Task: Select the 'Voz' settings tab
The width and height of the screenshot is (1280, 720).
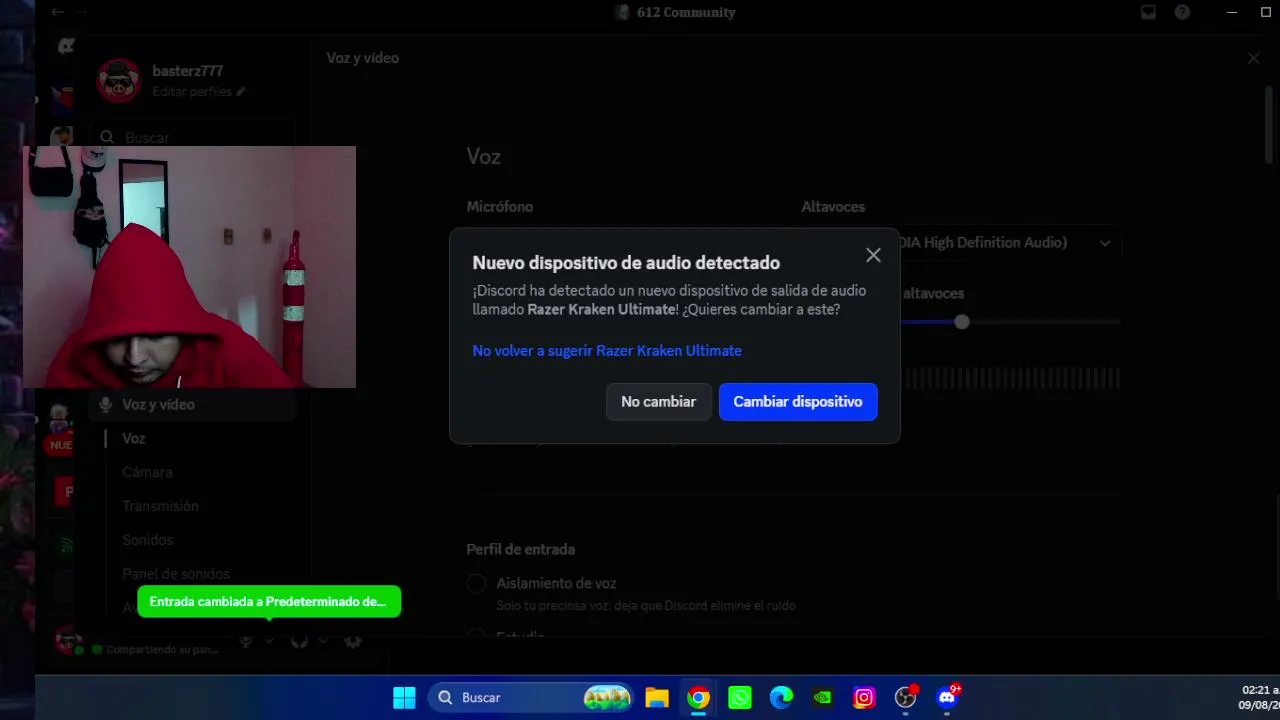Action: pyautogui.click(x=134, y=439)
